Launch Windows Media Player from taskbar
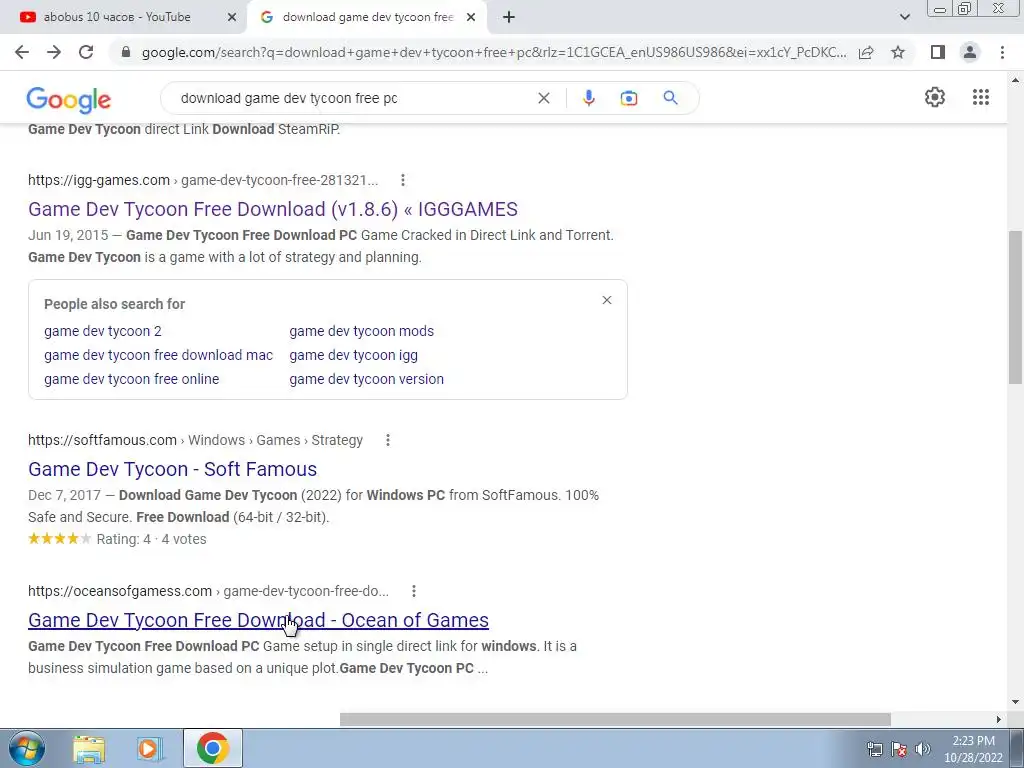Viewport: 1024px width, 768px height. point(150,748)
